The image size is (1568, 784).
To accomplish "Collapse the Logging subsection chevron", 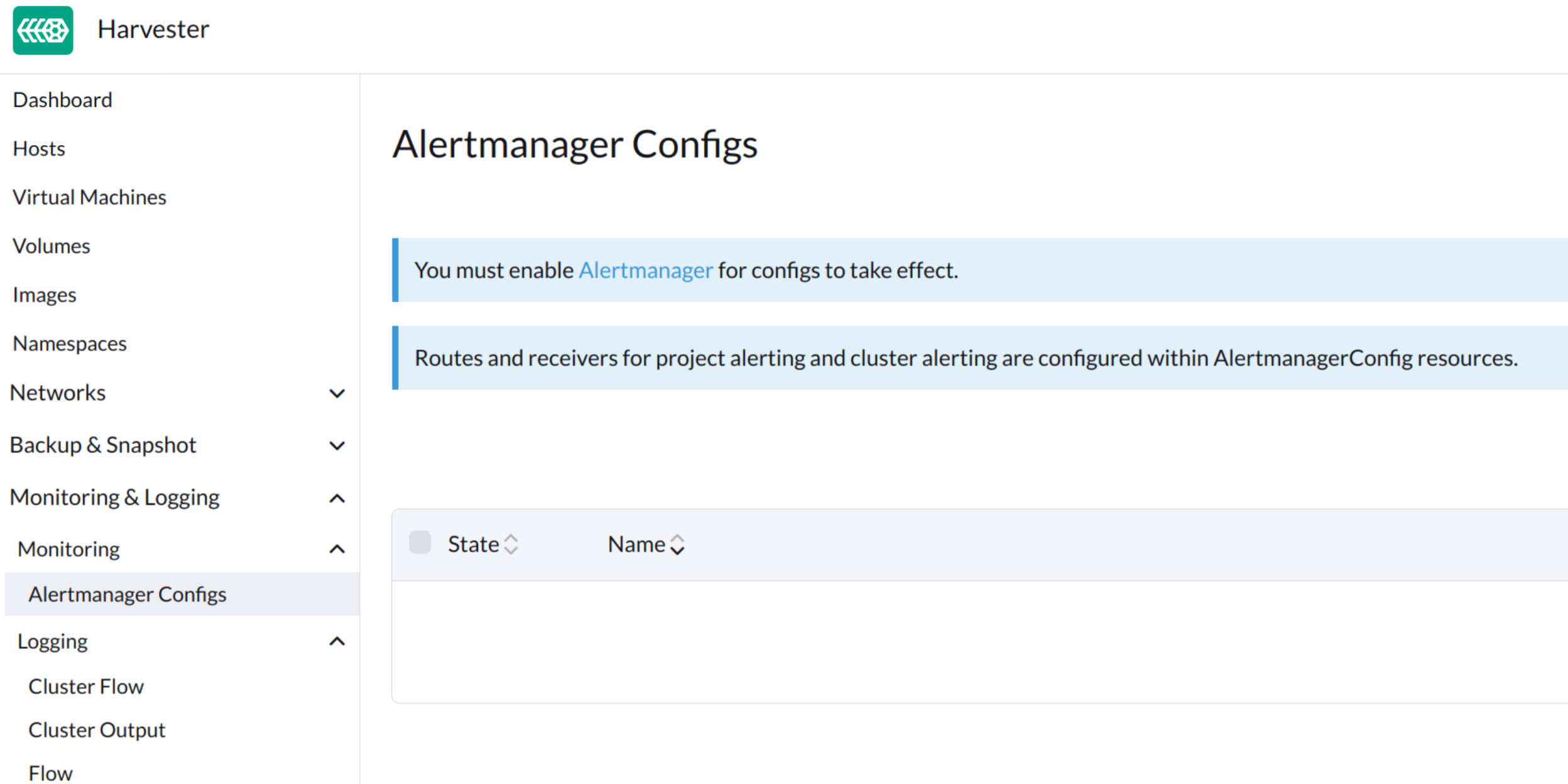I will (337, 641).
